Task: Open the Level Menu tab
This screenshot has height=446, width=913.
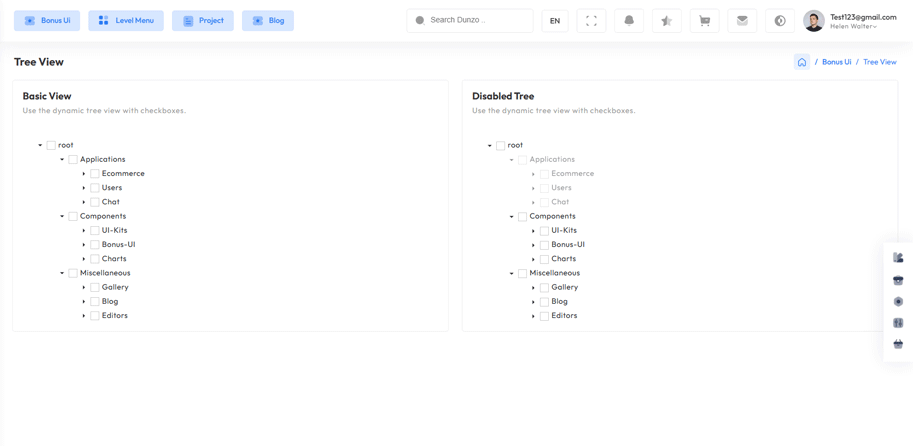Action: click(126, 20)
